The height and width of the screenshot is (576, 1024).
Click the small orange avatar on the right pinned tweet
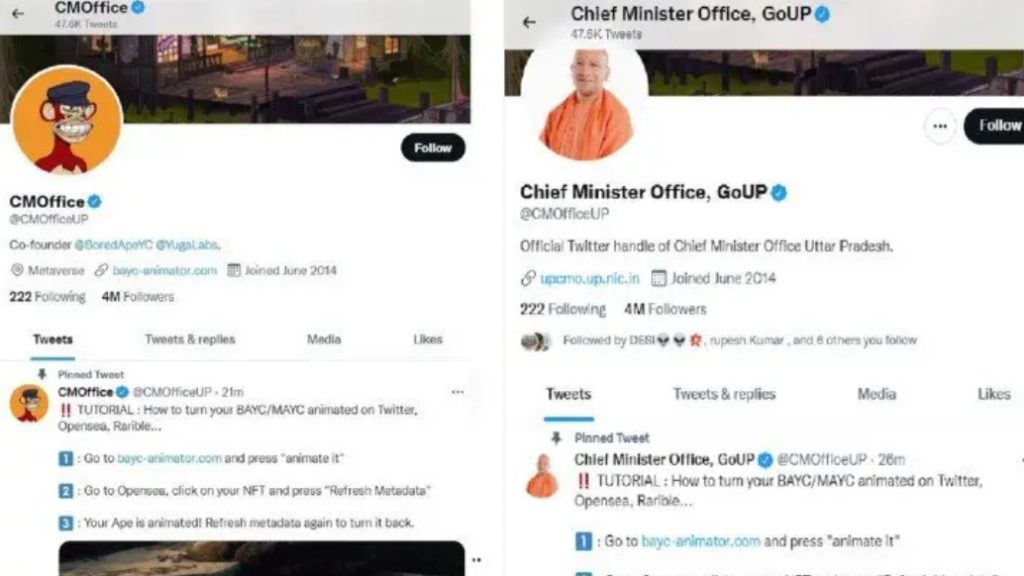tap(543, 476)
